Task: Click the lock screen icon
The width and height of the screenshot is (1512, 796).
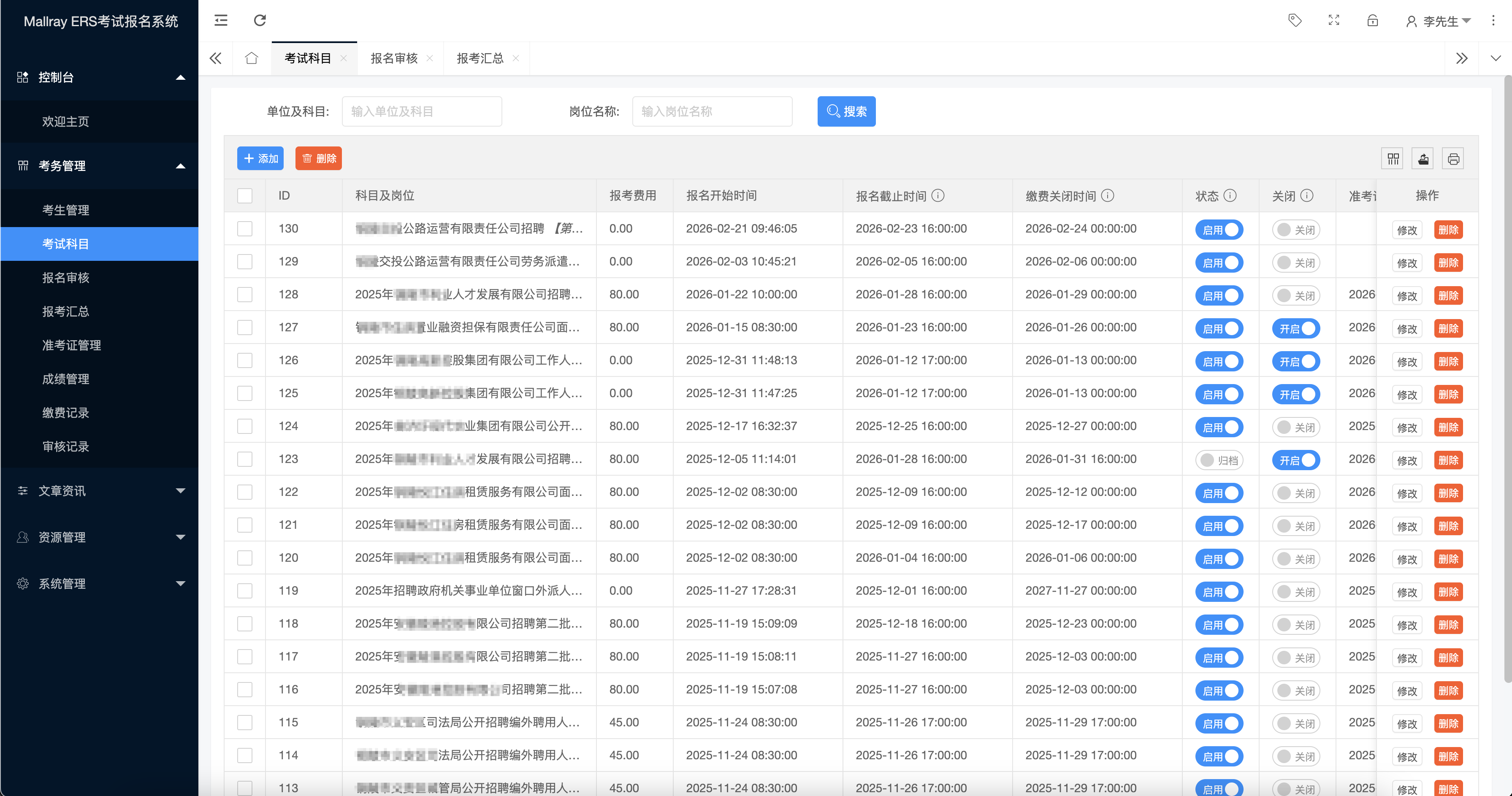Action: pyautogui.click(x=1372, y=21)
